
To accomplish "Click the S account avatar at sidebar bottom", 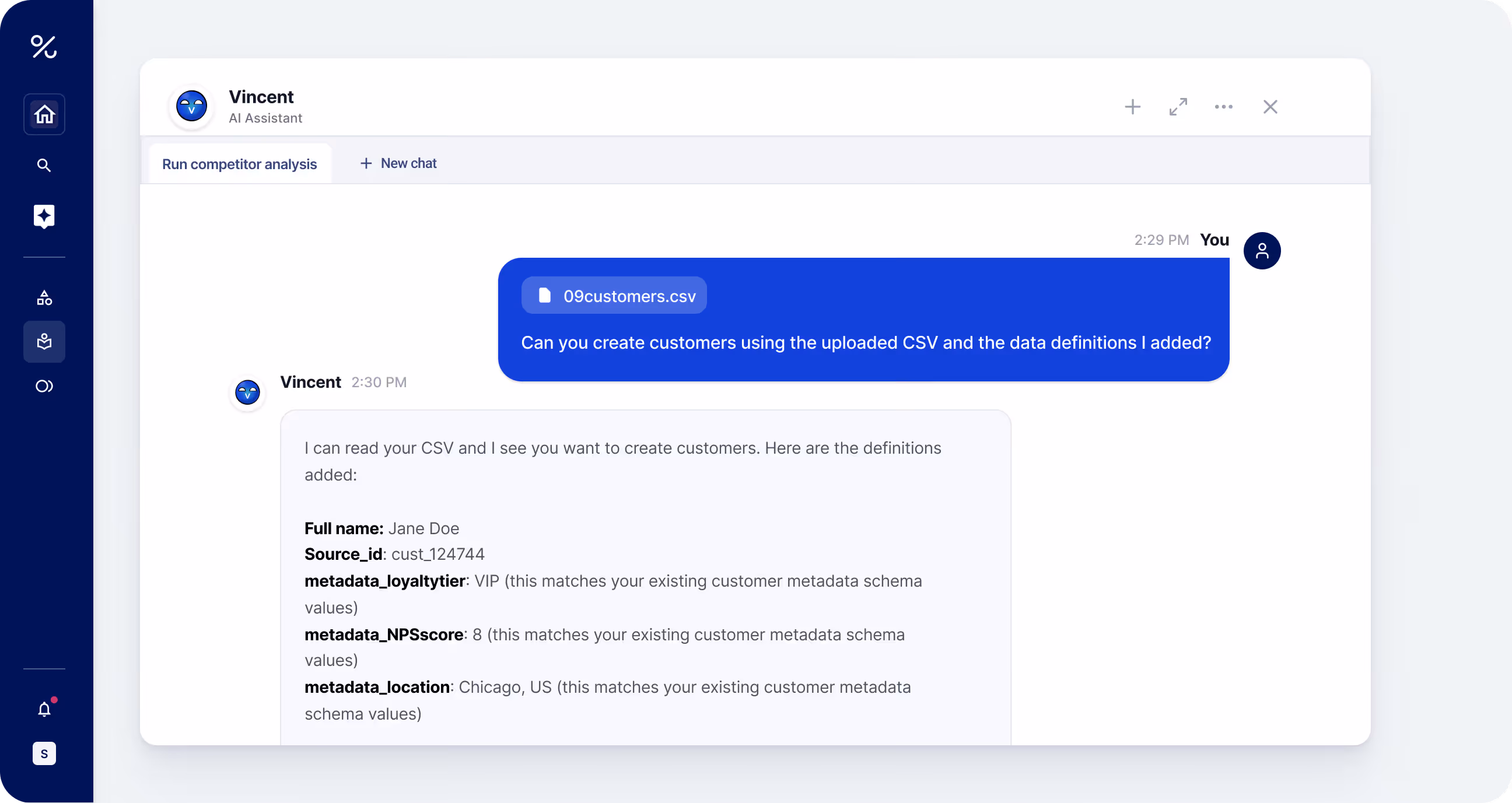I will pyautogui.click(x=44, y=753).
